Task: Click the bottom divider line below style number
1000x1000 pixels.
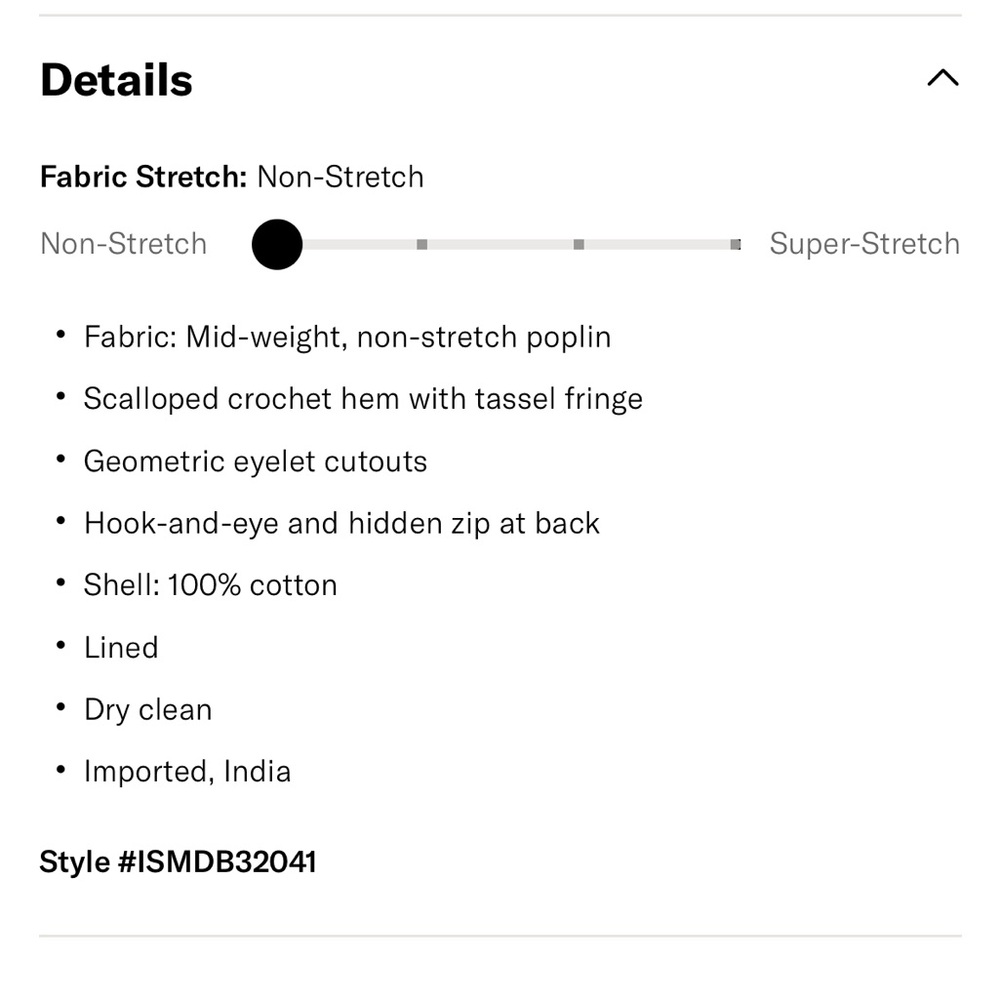Action: pyautogui.click(x=500, y=936)
